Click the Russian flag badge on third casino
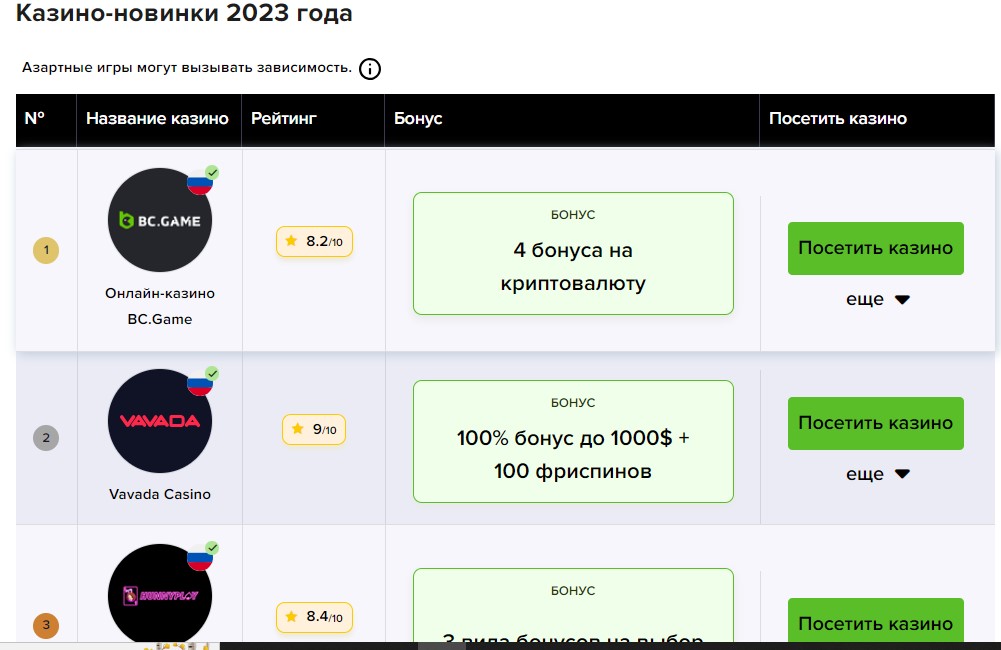1001x650 pixels. tap(199, 559)
